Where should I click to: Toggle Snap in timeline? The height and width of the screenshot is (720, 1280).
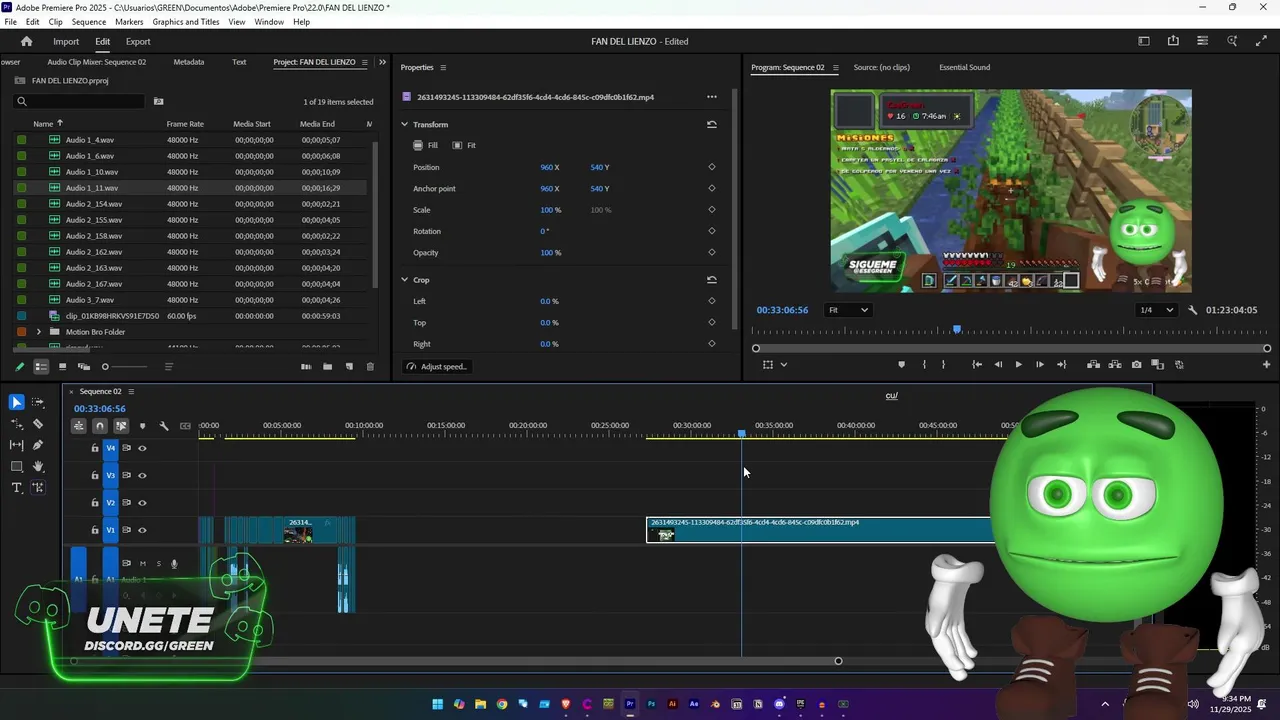click(x=99, y=426)
